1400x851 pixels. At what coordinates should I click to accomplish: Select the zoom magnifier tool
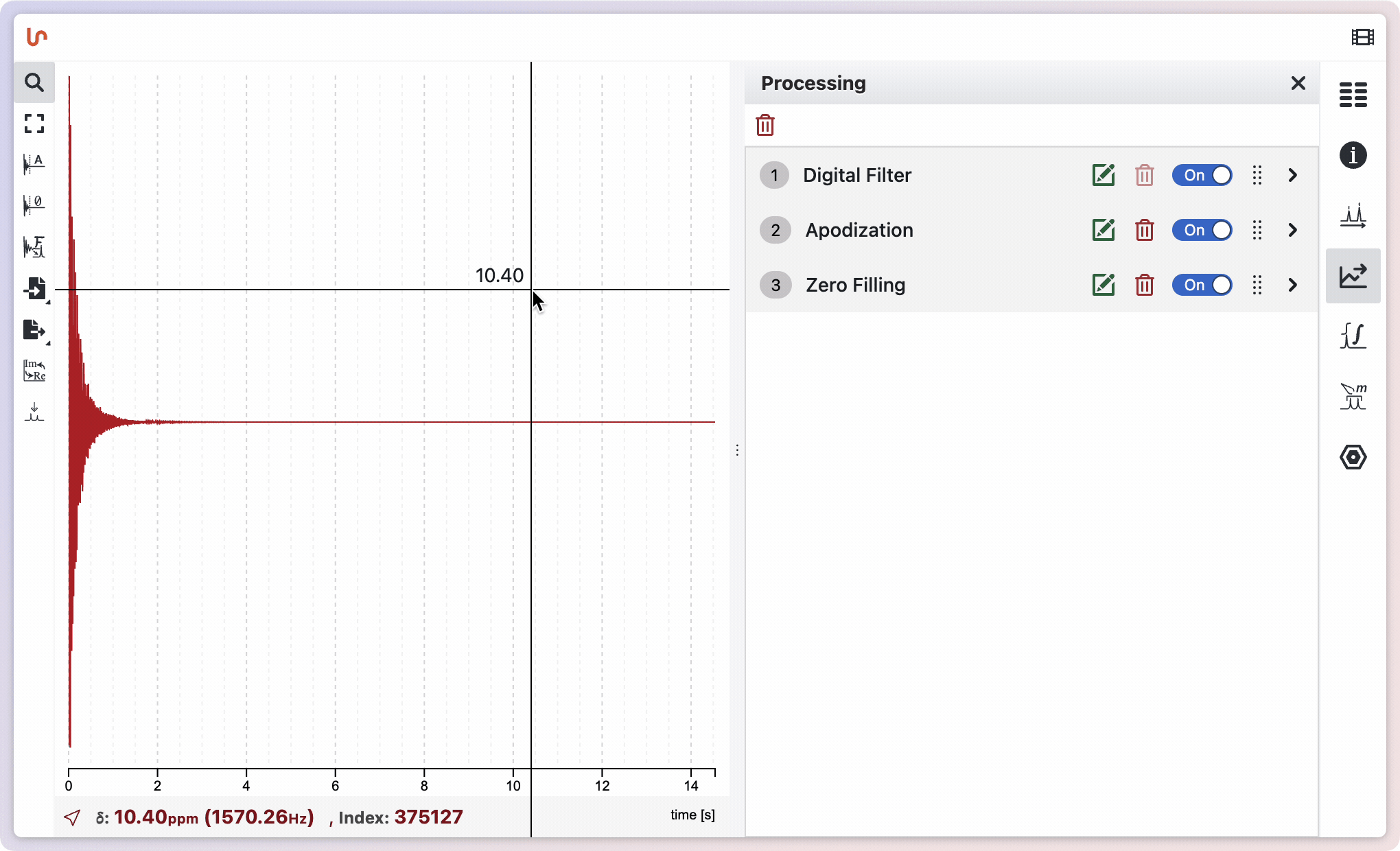click(34, 82)
